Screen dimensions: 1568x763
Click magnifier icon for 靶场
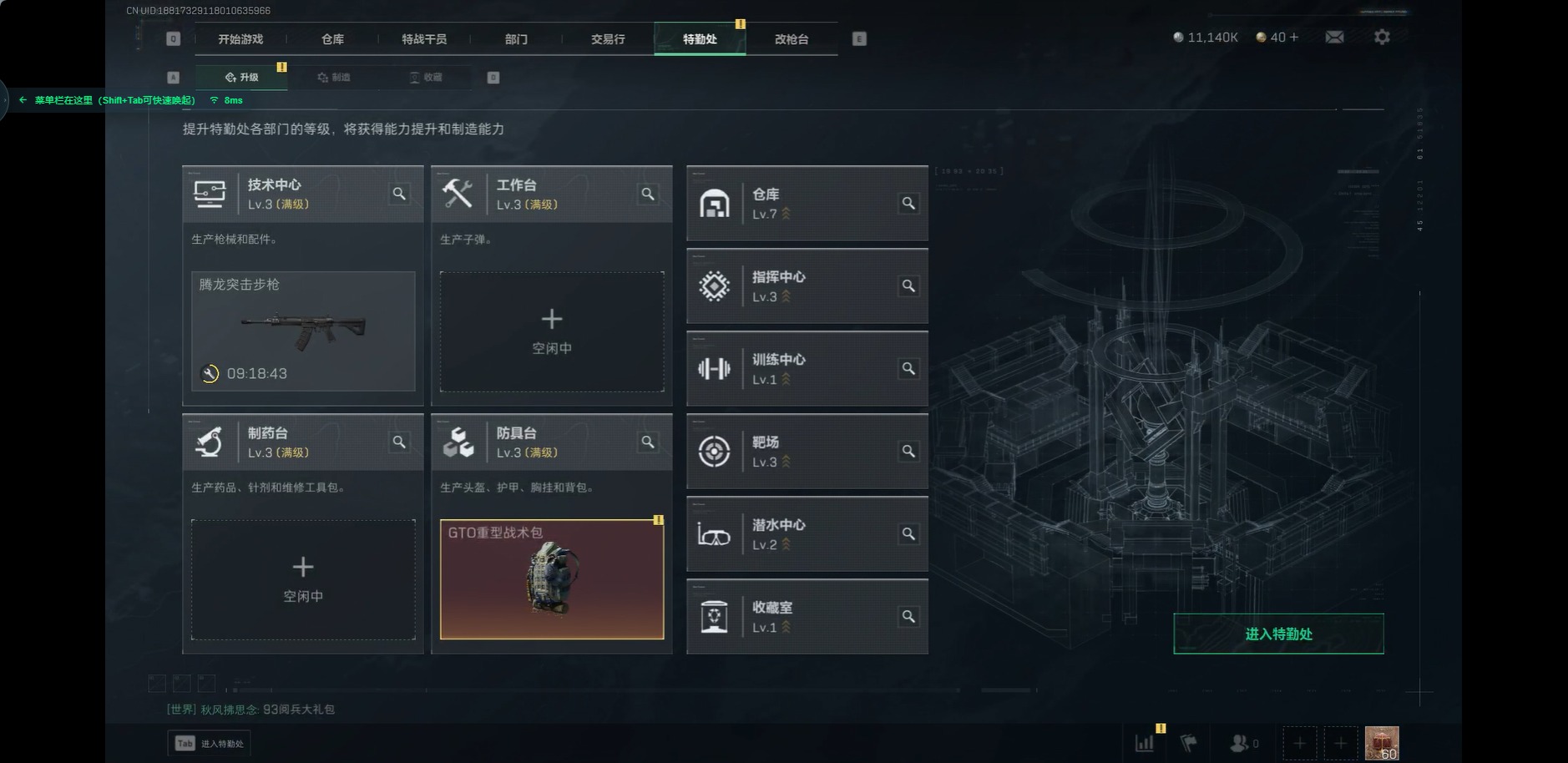(x=908, y=451)
